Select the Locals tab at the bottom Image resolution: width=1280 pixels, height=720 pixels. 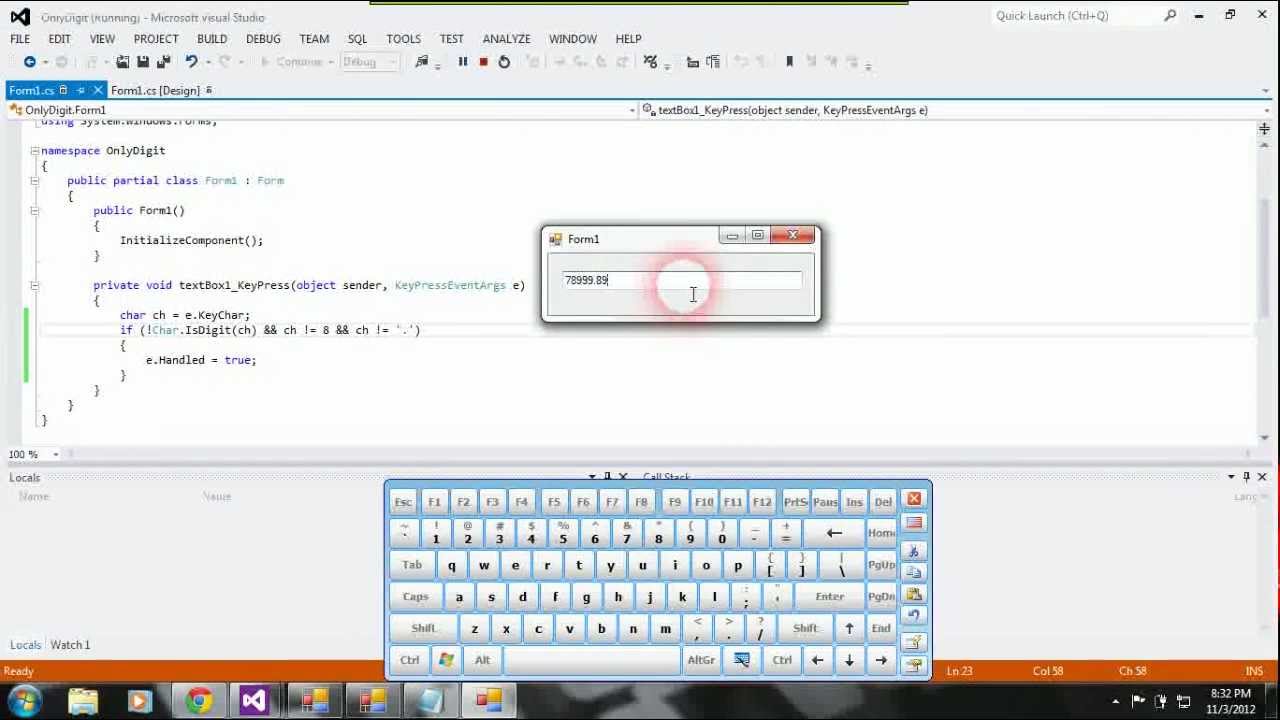25,645
